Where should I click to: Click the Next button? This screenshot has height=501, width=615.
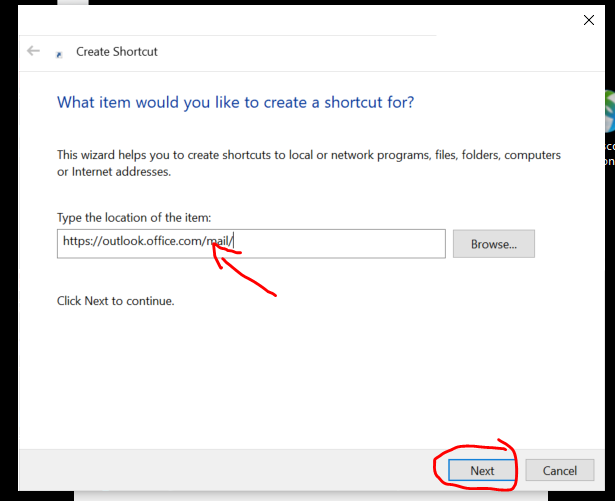(482, 470)
